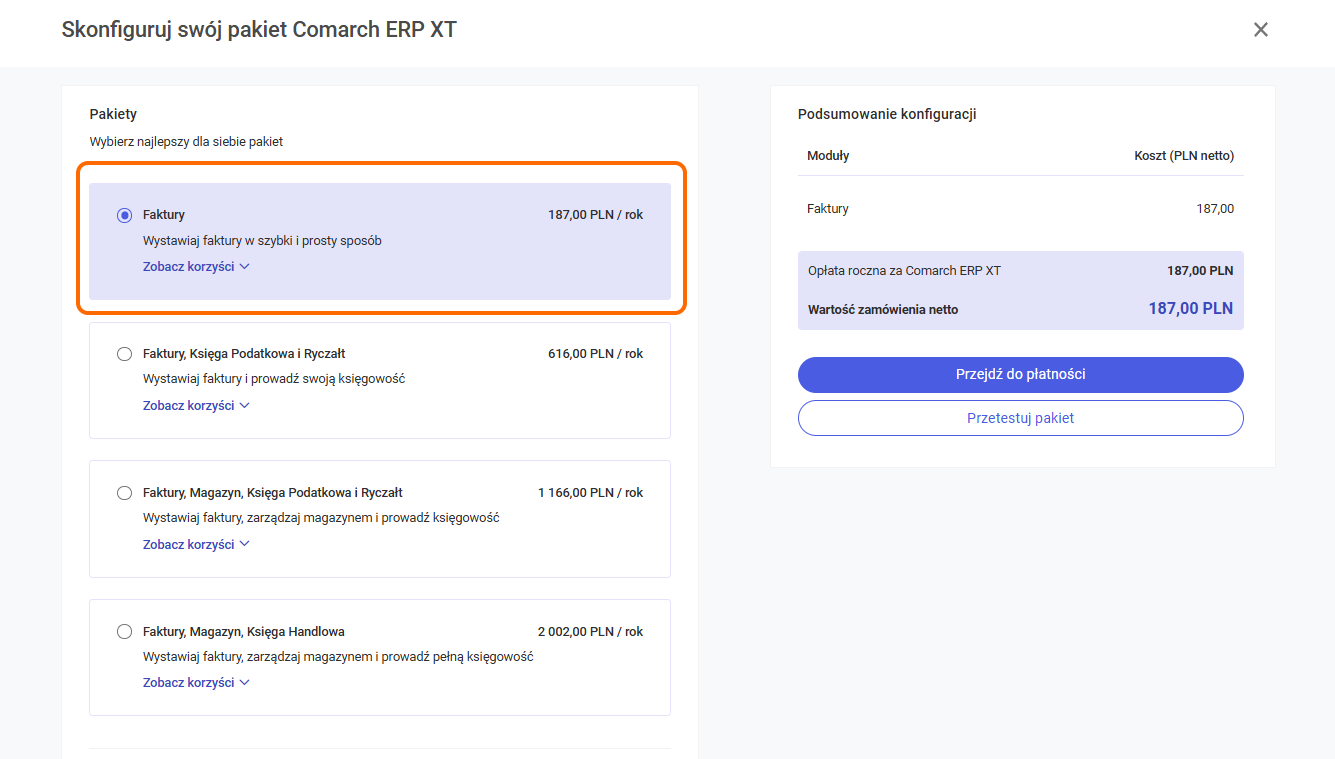Pick the Faktury, Magazyn, Księga Handlowa radio
The image size is (1335, 759).
(x=124, y=632)
